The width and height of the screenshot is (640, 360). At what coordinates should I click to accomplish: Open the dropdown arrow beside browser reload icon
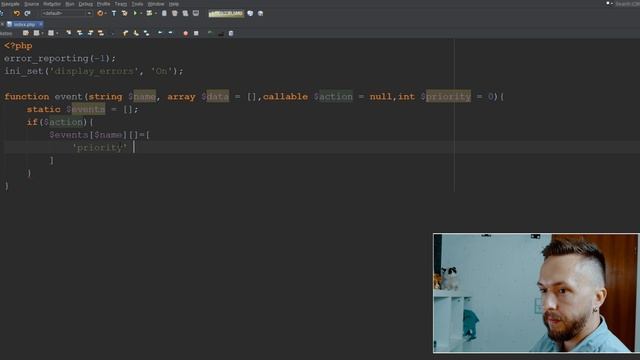click(106, 13)
